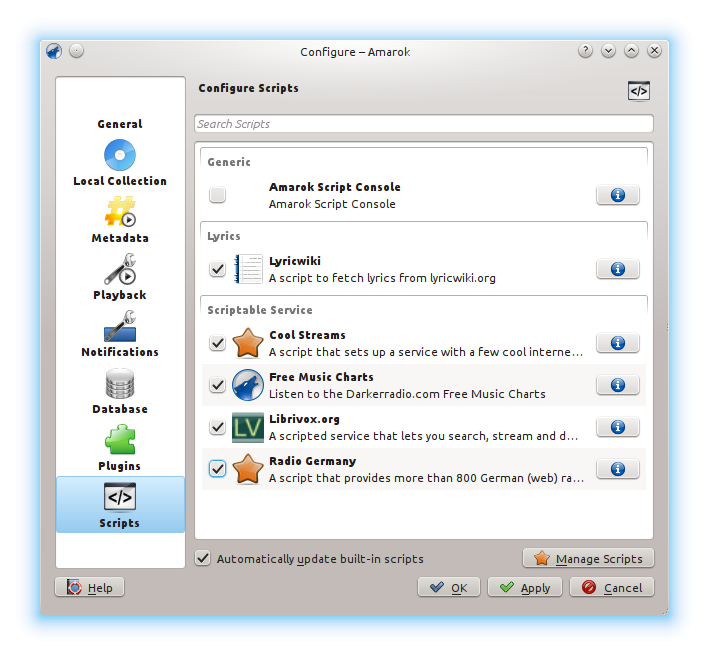Show info for Radio Germany script

[618, 469]
